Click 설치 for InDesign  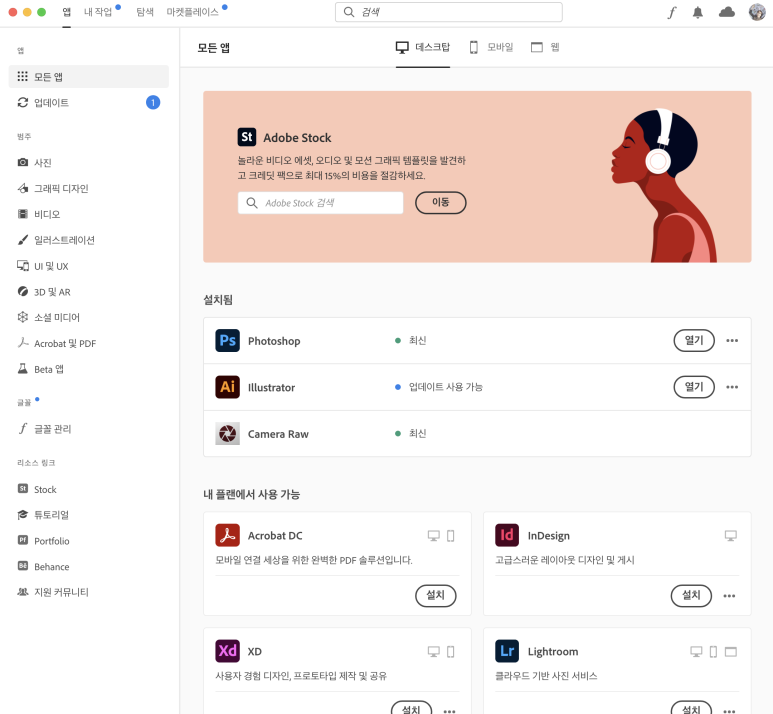click(691, 596)
